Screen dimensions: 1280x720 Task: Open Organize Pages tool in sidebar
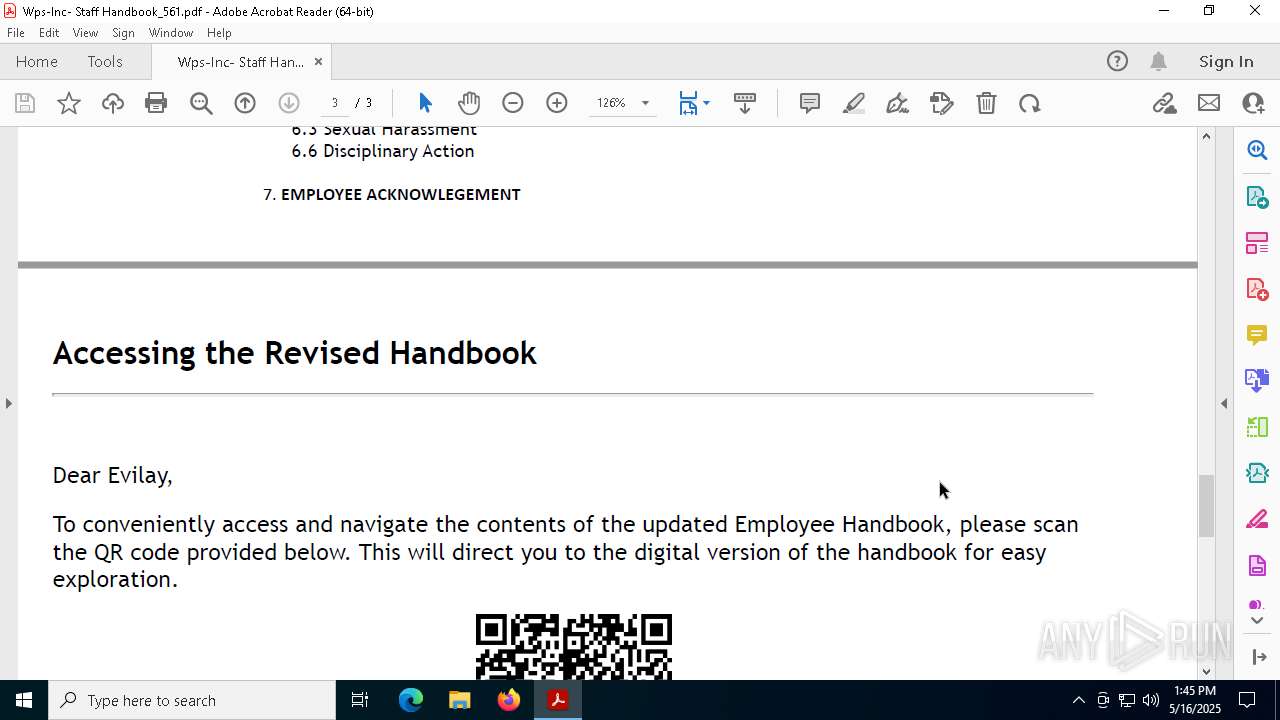click(x=1257, y=243)
